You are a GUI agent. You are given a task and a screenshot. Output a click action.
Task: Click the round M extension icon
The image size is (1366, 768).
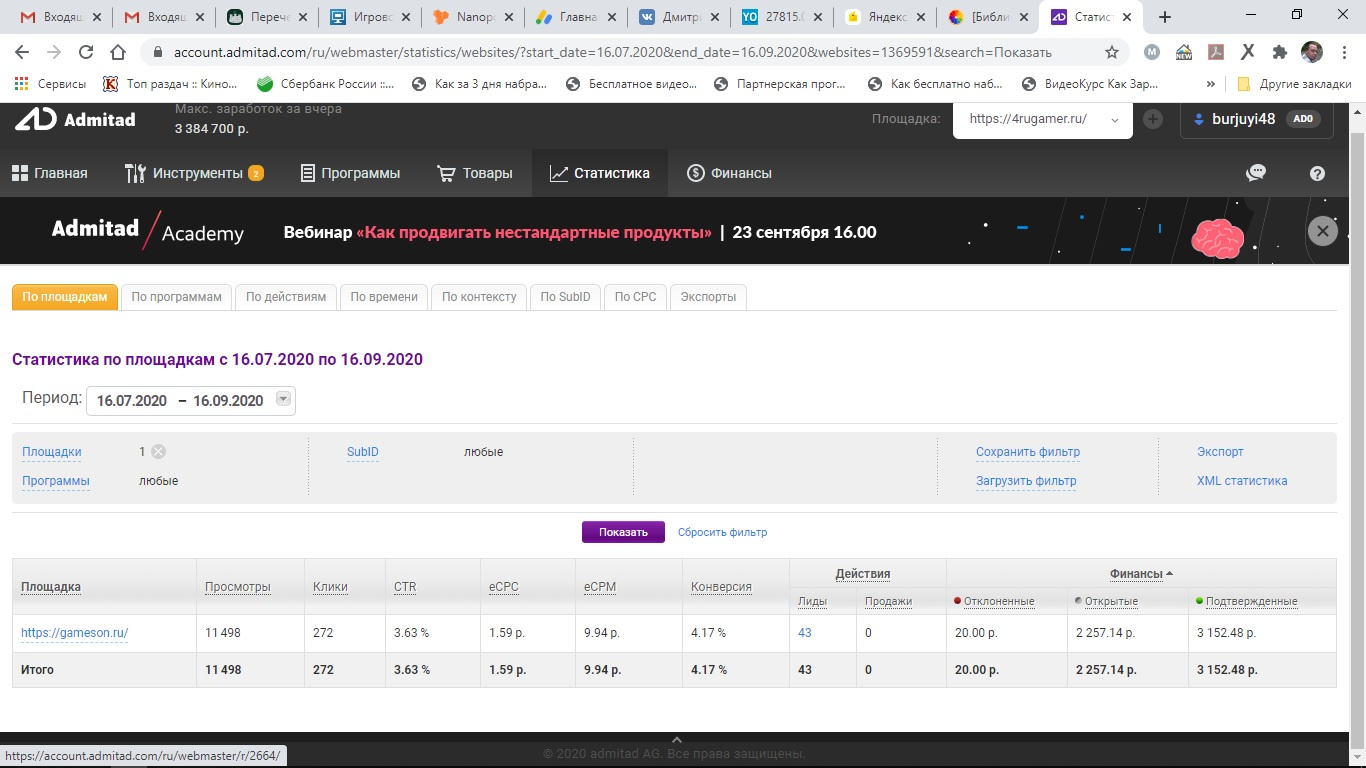pyautogui.click(x=1152, y=52)
